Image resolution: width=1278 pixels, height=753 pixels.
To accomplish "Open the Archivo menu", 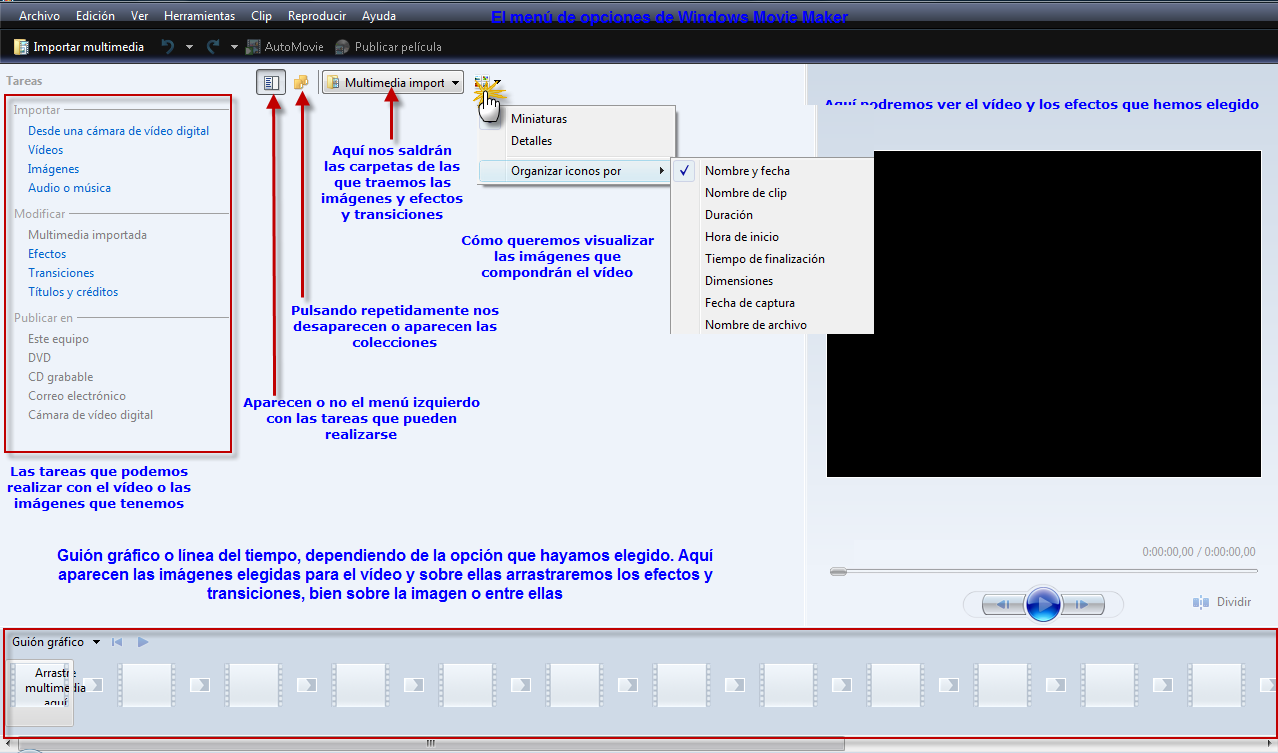I will pyautogui.click(x=39, y=16).
